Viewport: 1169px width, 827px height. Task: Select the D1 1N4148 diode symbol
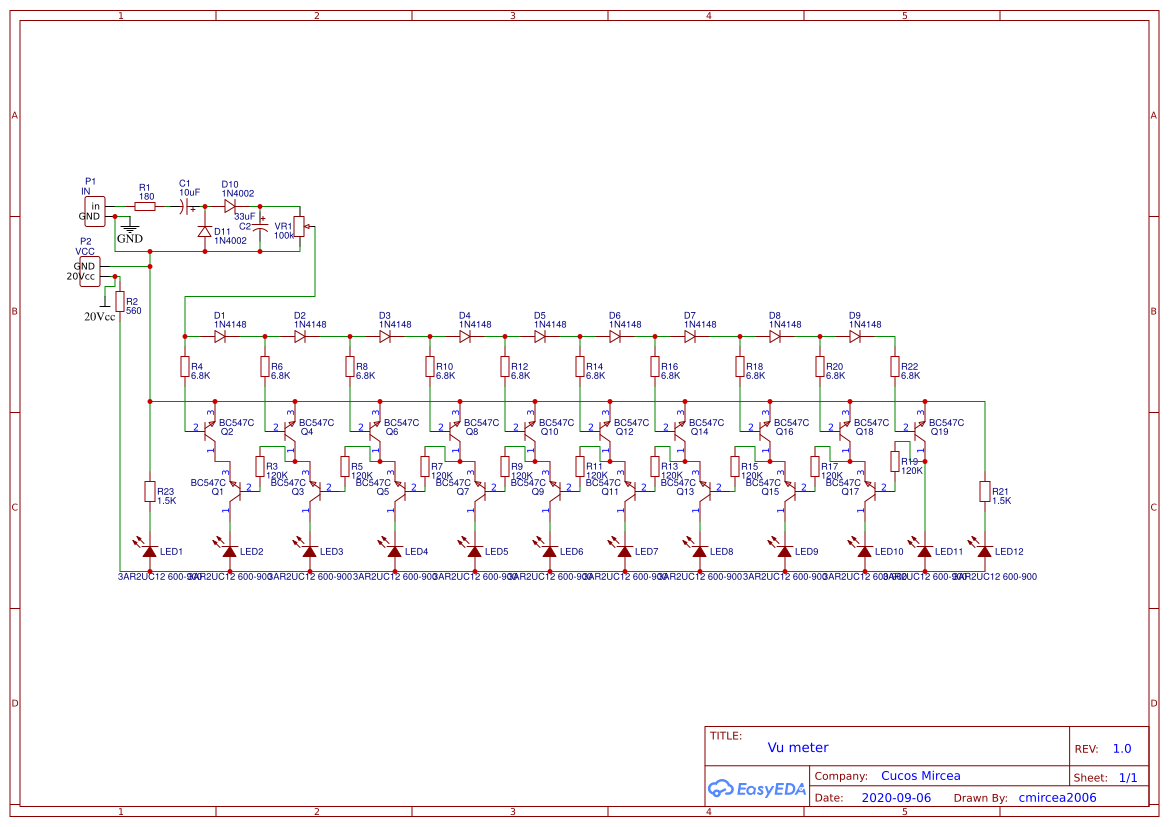point(220,337)
